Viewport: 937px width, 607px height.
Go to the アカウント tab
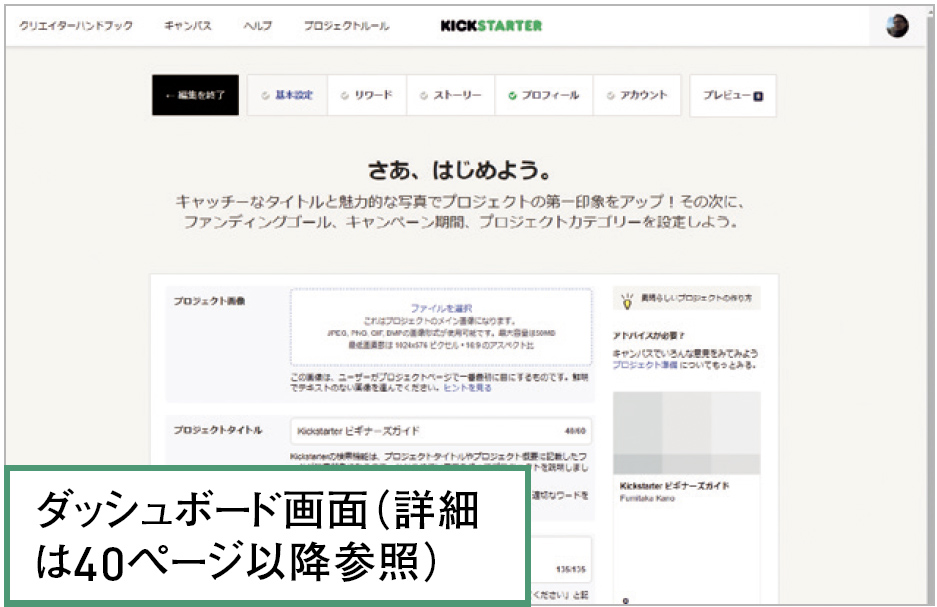[x=637, y=95]
